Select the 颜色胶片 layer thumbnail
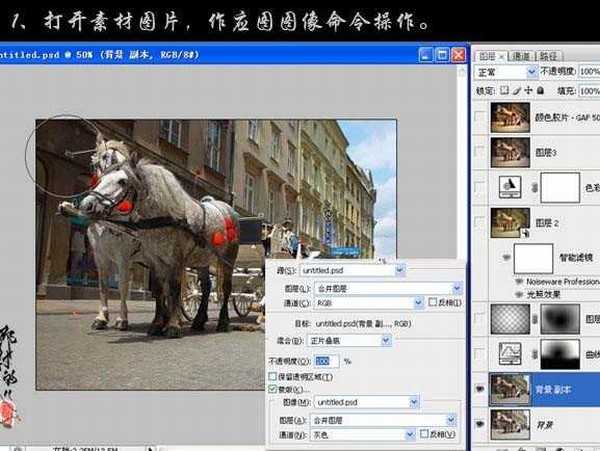Screen dimensions: 600x451 click(x=510, y=117)
